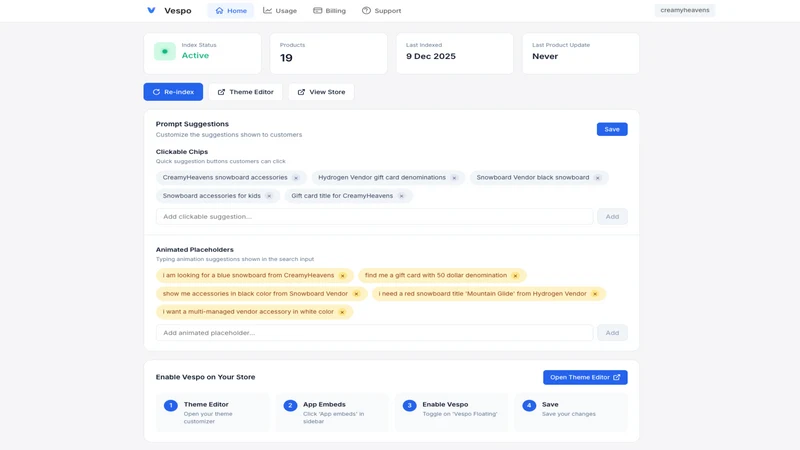Click step 4 Save circle
The height and width of the screenshot is (450, 800).
[x=529, y=406]
